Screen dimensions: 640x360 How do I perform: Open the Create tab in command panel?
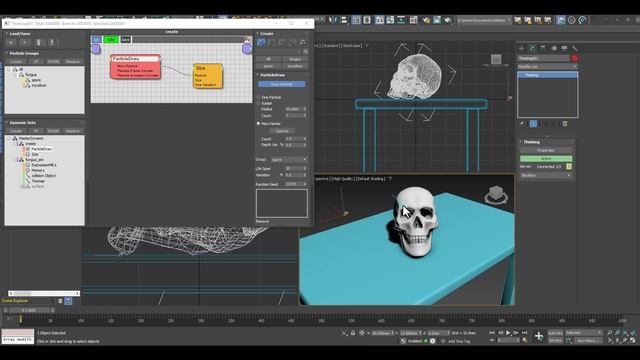click(x=521, y=48)
